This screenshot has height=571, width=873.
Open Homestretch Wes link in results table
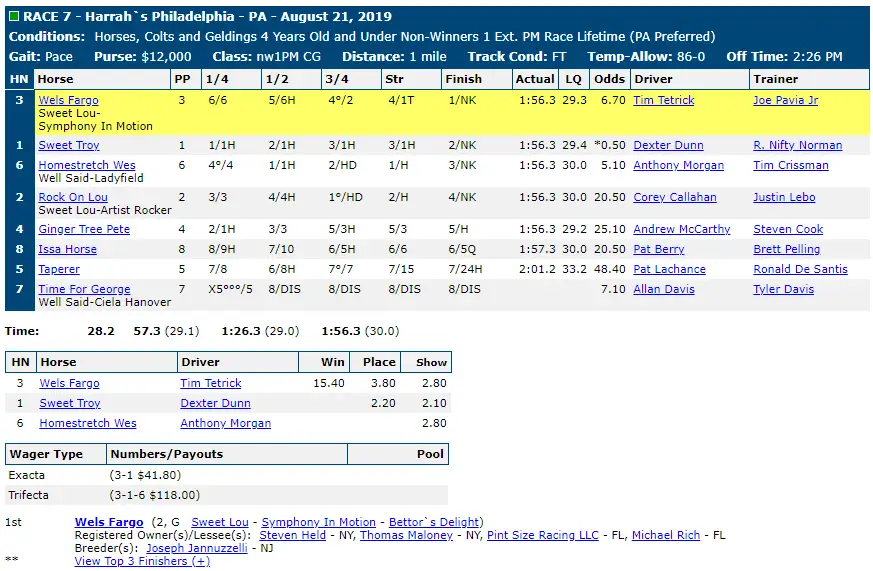[87, 165]
